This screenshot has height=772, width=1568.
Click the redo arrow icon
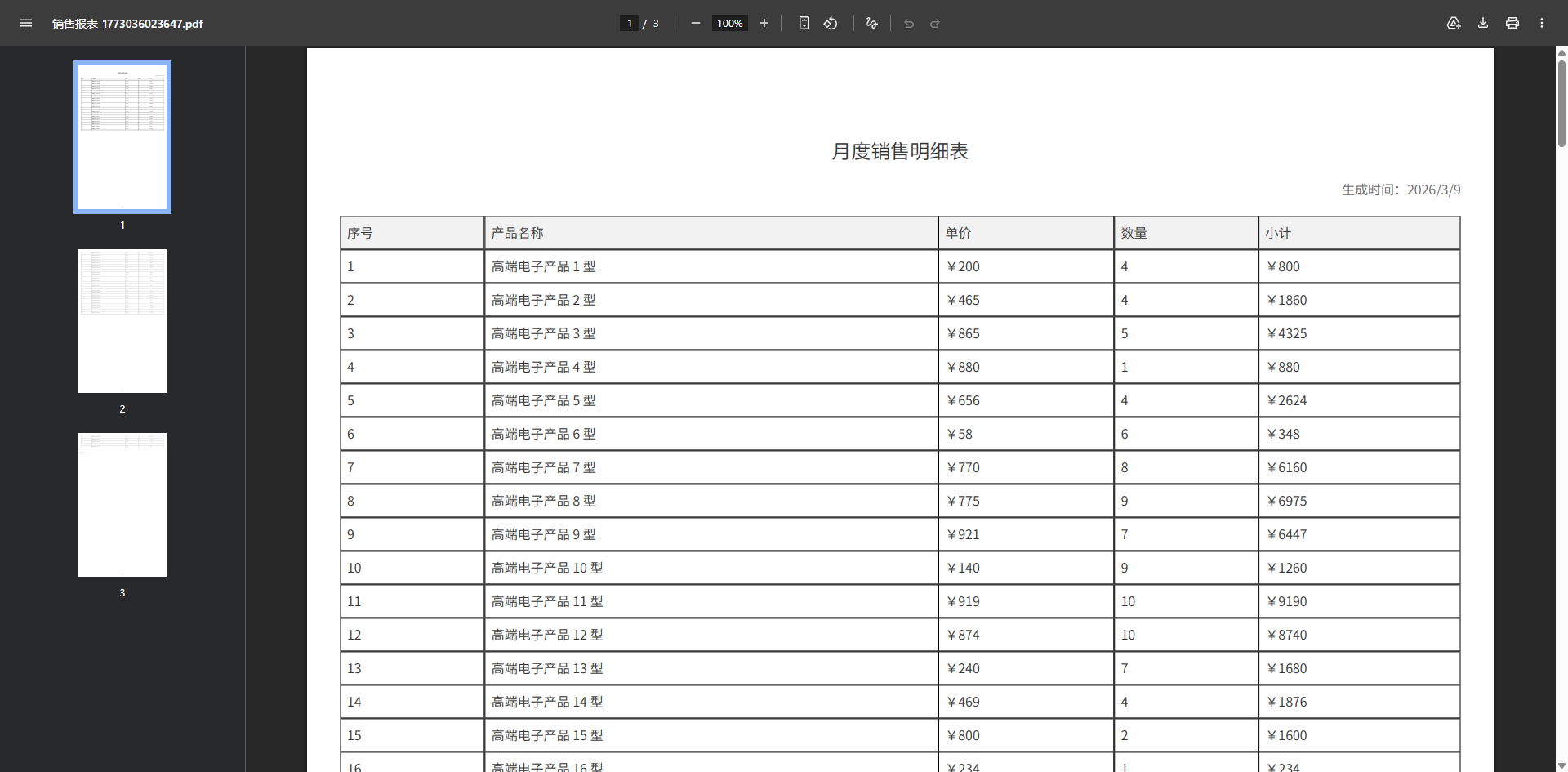(x=935, y=23)
